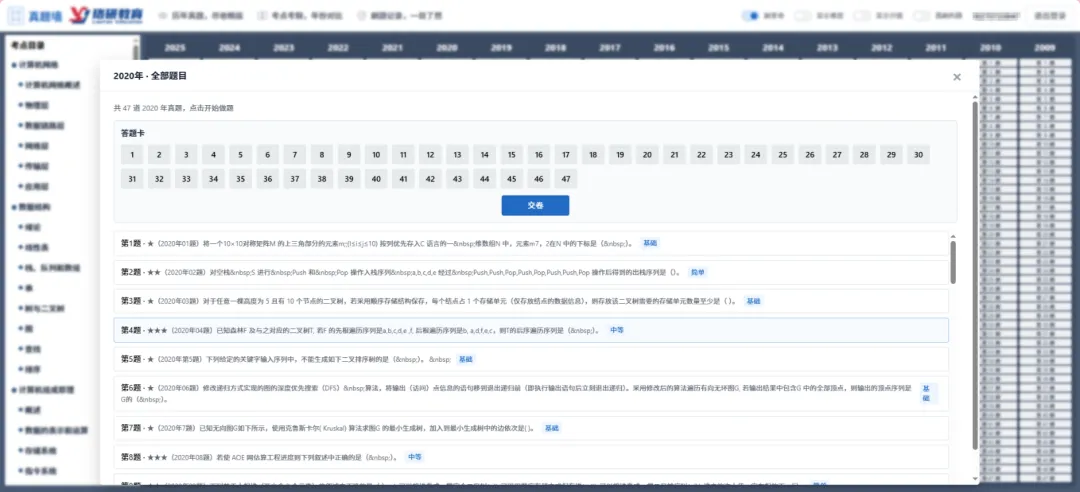Select the 2020 year column in background
The height and width of the screenshot is (492, 1080).
pos(446,48)
